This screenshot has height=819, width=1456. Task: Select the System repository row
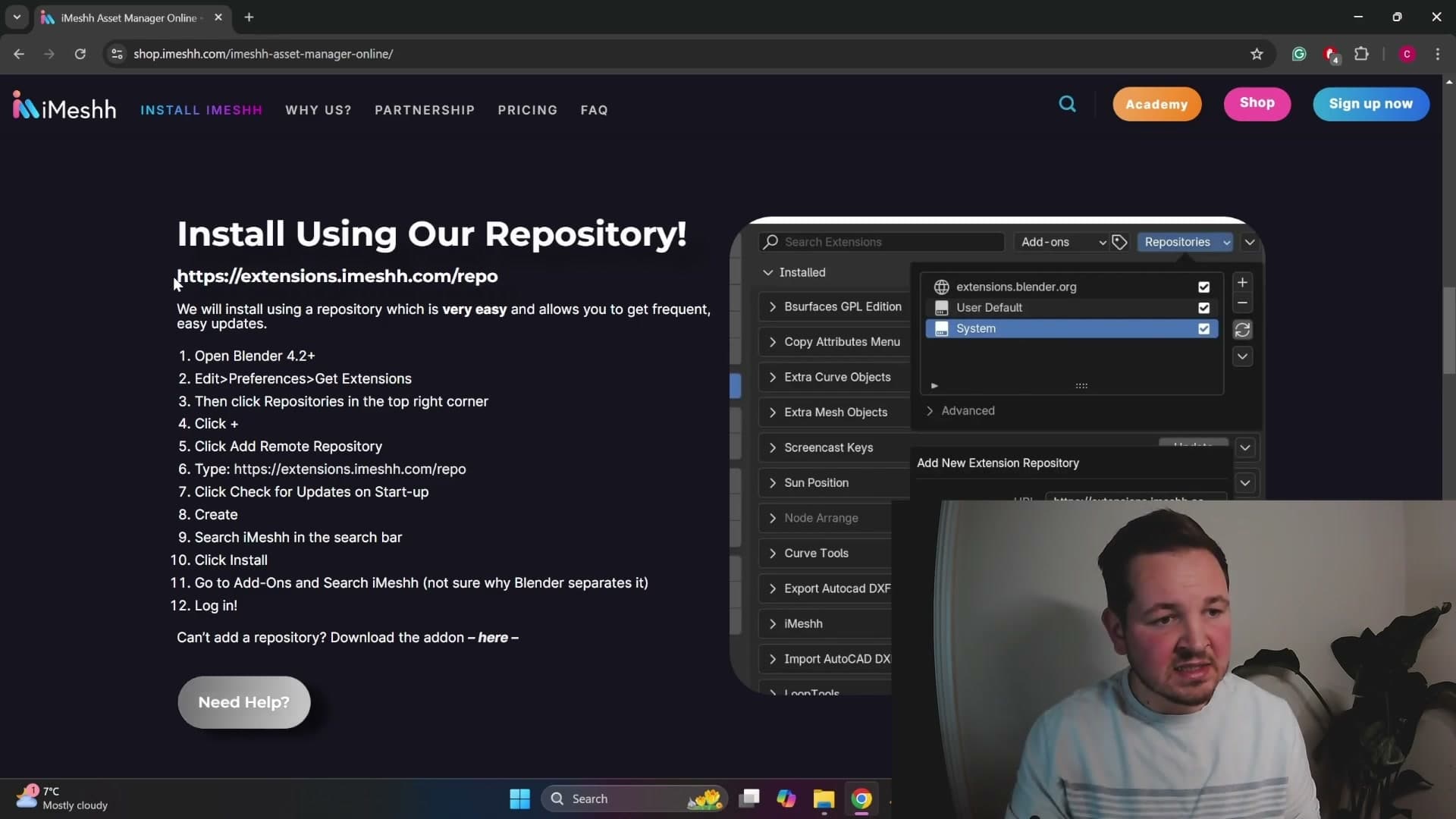point(1072,328)
